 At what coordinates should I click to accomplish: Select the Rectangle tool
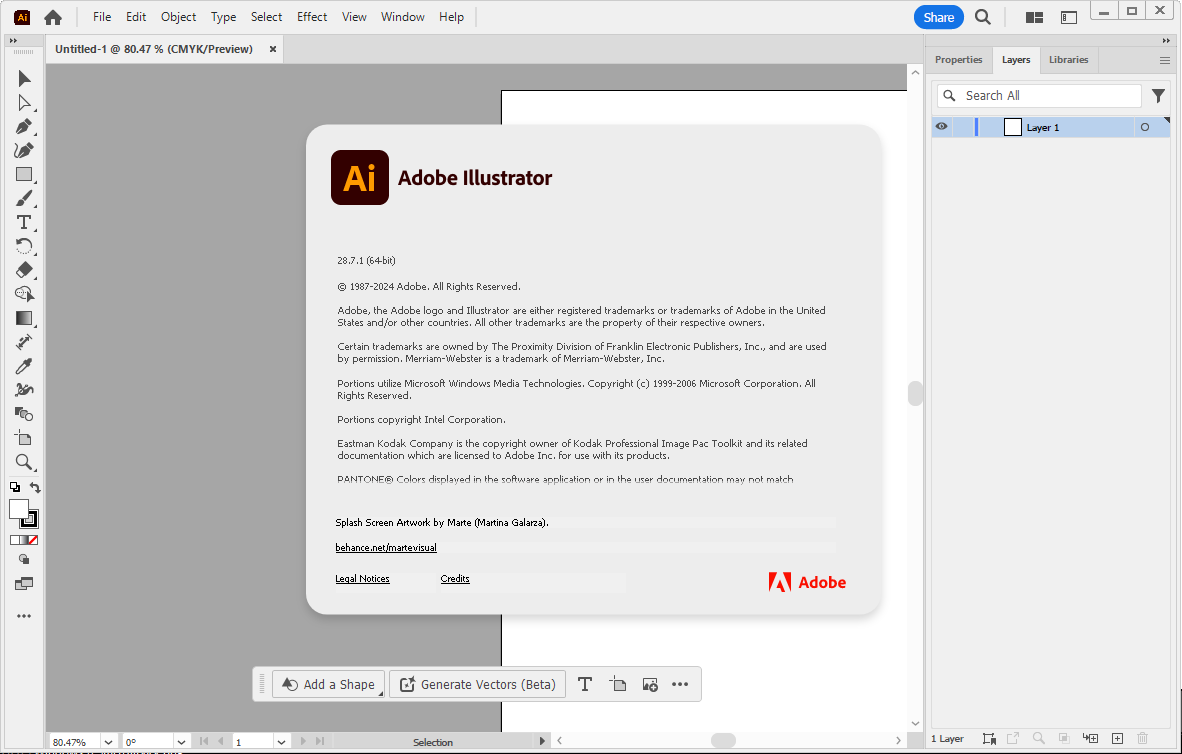point(24,174)
